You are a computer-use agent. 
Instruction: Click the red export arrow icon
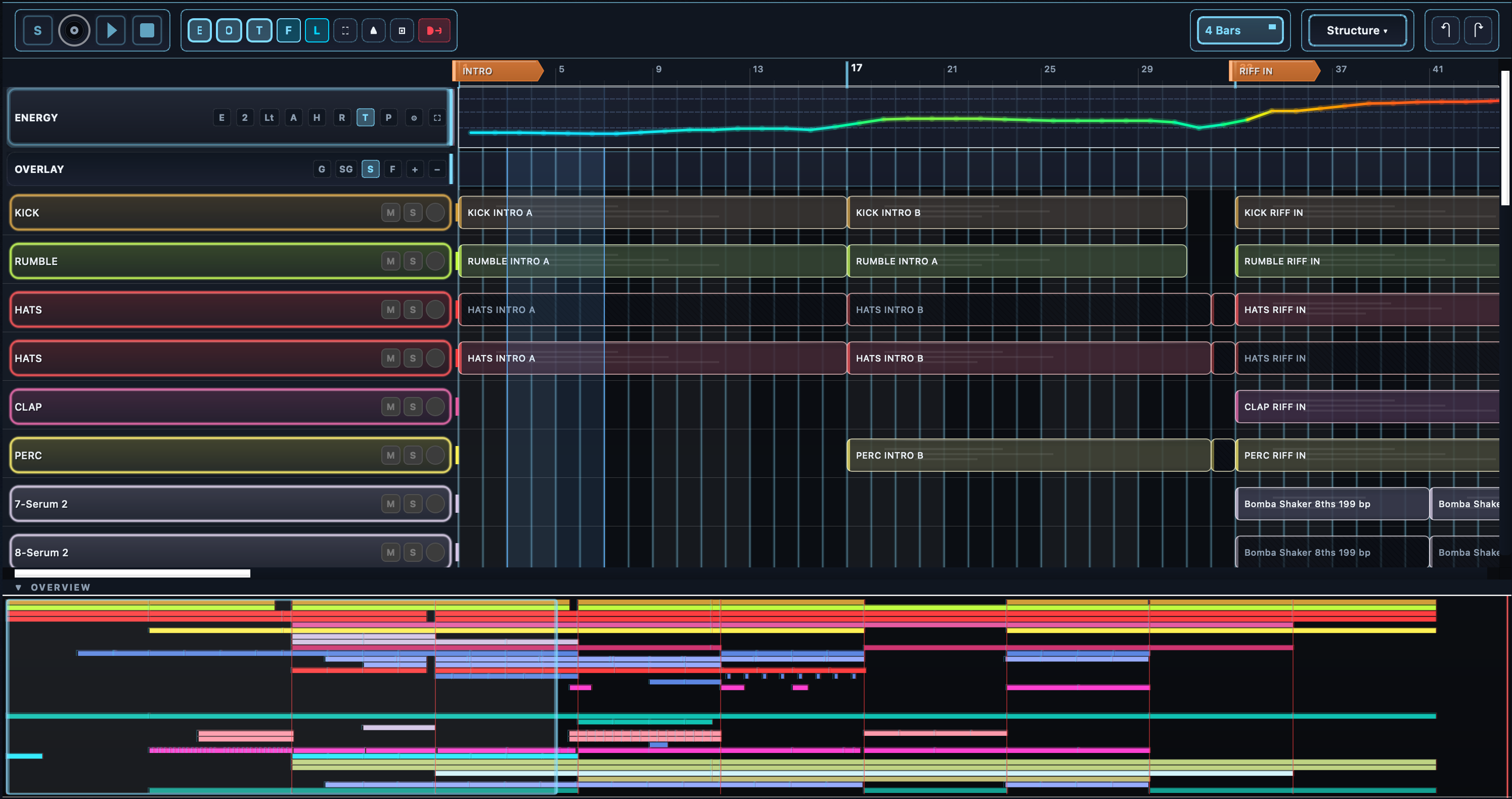tap(434, 30)
